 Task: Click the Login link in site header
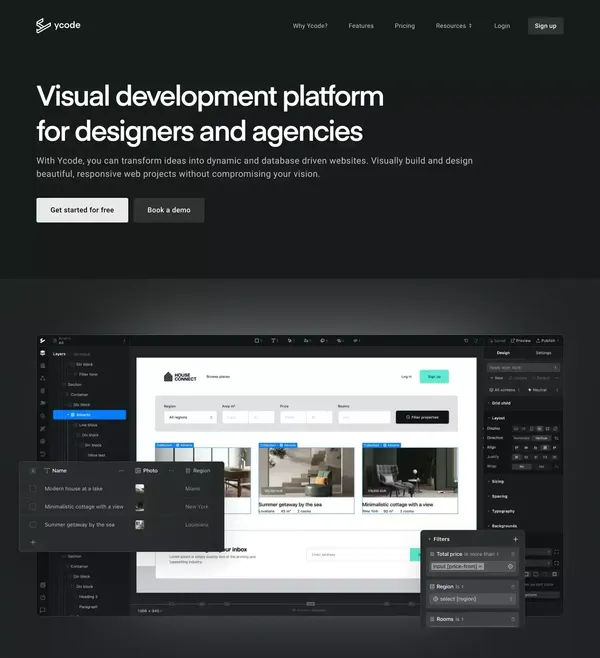[502, 26]
